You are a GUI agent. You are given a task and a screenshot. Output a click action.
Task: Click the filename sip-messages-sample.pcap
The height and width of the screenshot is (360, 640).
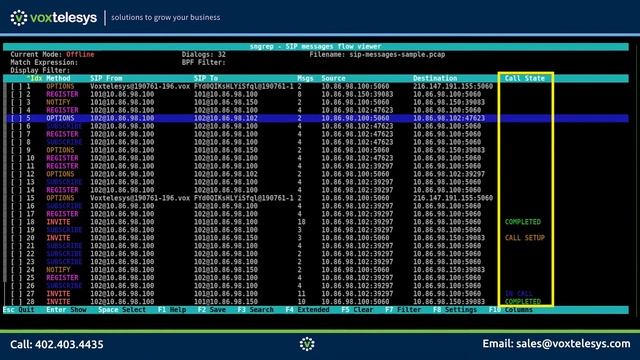pos(397,55)
